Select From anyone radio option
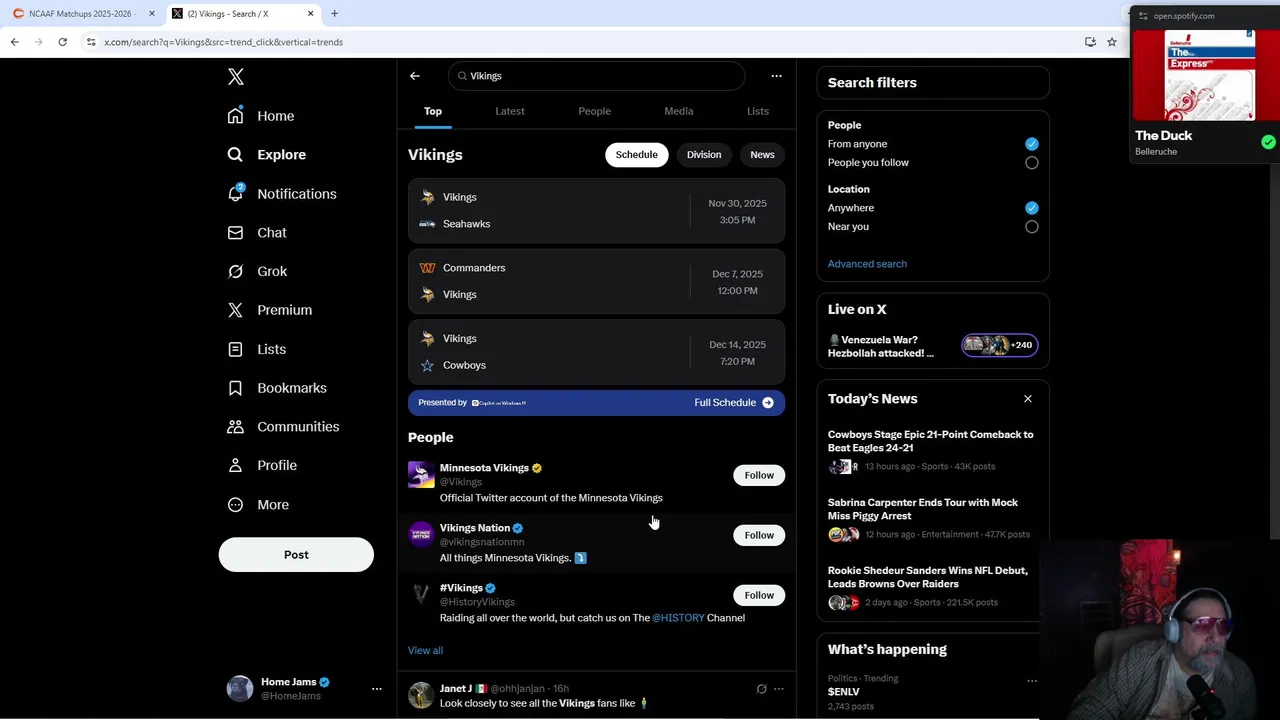This screenshot has height=720, width=1280. pyautogui.click(x=1032, y=144)
